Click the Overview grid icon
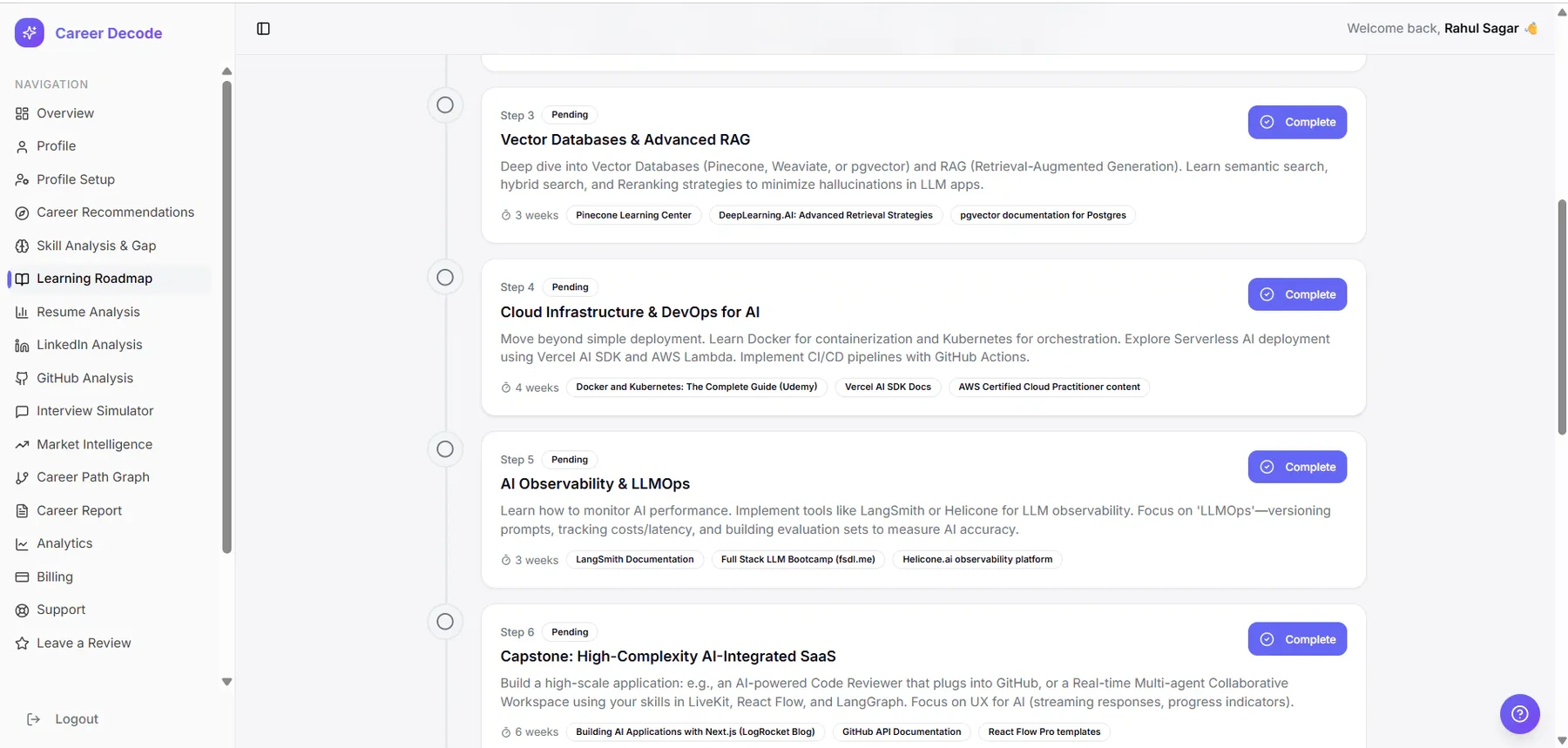 (x=22, y=113)
